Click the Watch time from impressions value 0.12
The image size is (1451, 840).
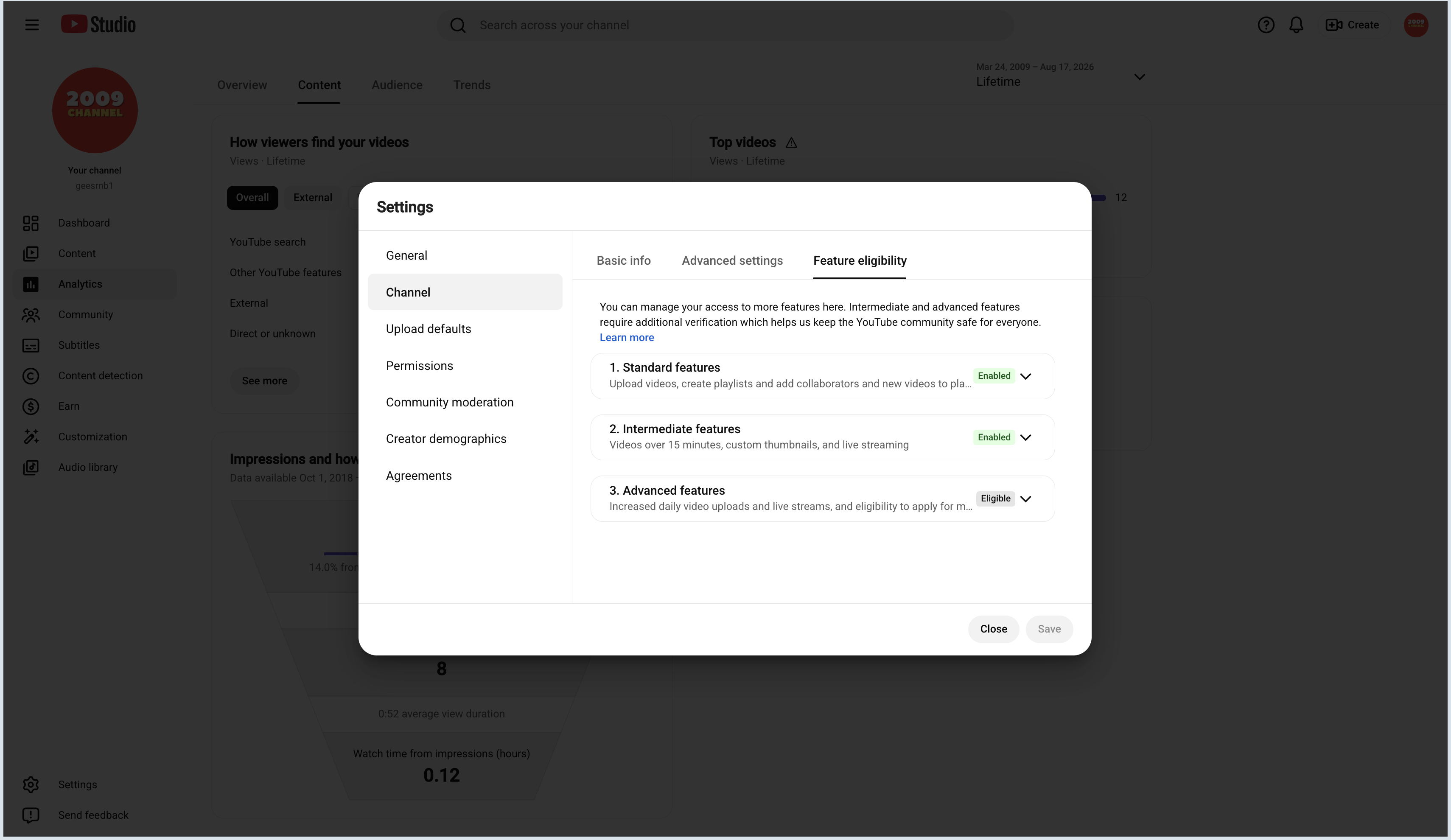tap(441, 775)
